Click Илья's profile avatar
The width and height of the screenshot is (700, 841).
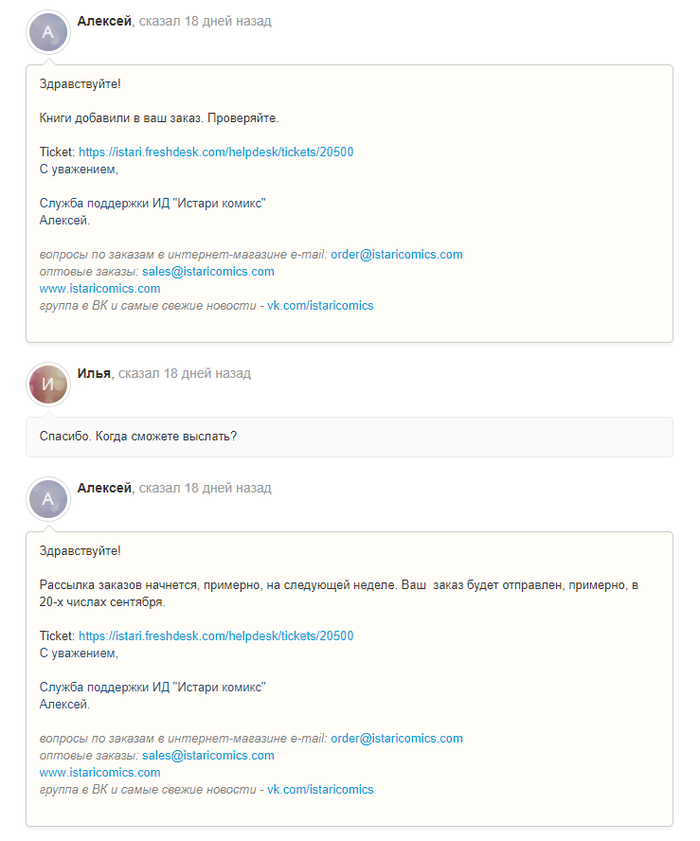pyautogui.click(x=48, y=384)
